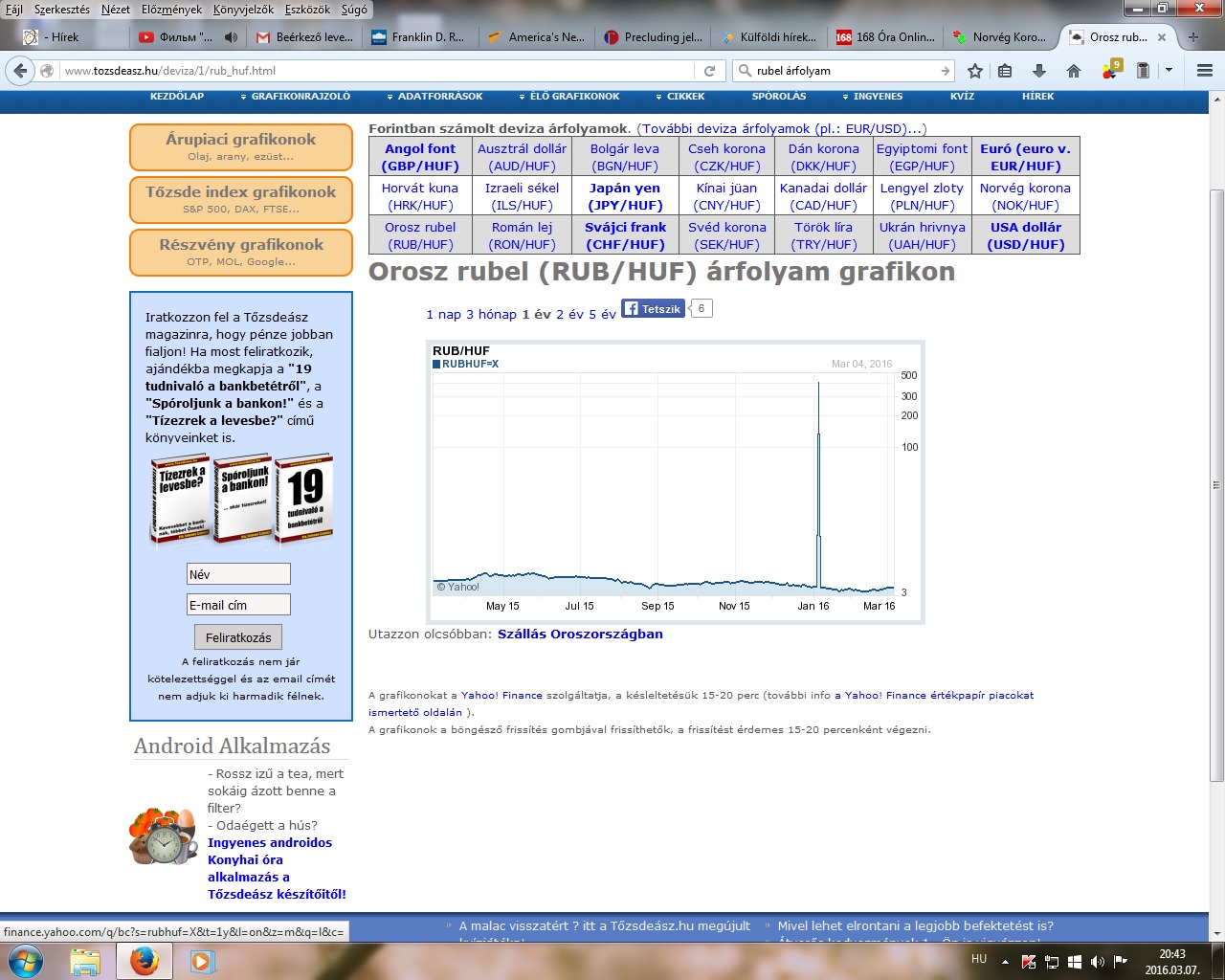Click the E-mail cím input field

pyautogui.click(x=238, y=605)
